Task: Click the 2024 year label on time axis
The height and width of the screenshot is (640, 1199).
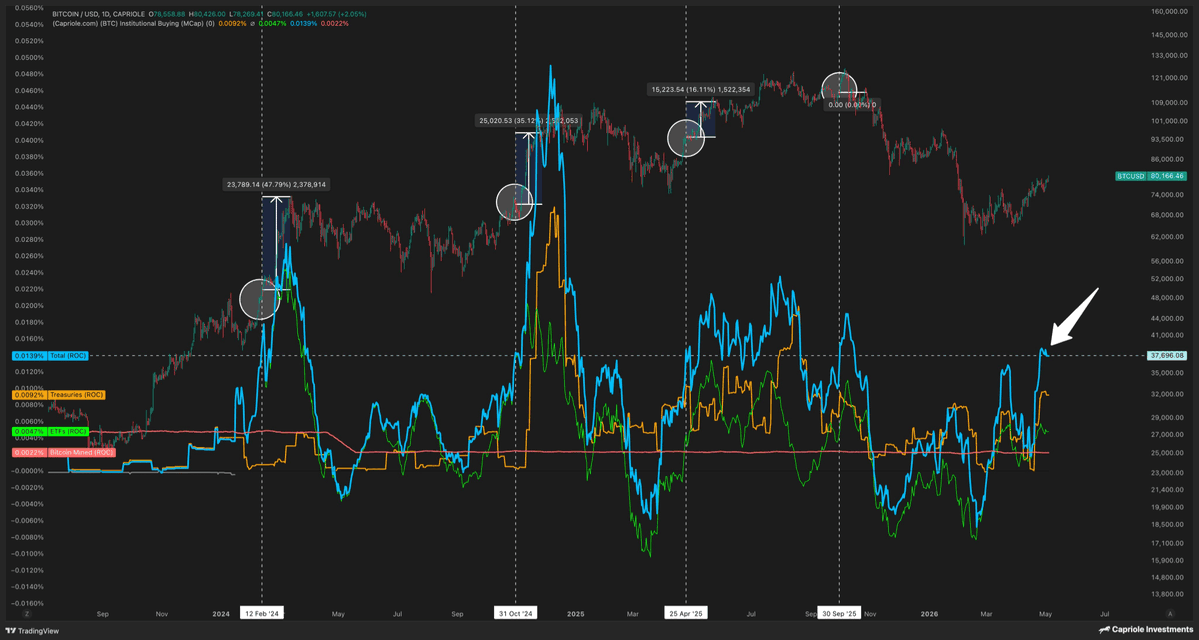Action: coord(220,614)
